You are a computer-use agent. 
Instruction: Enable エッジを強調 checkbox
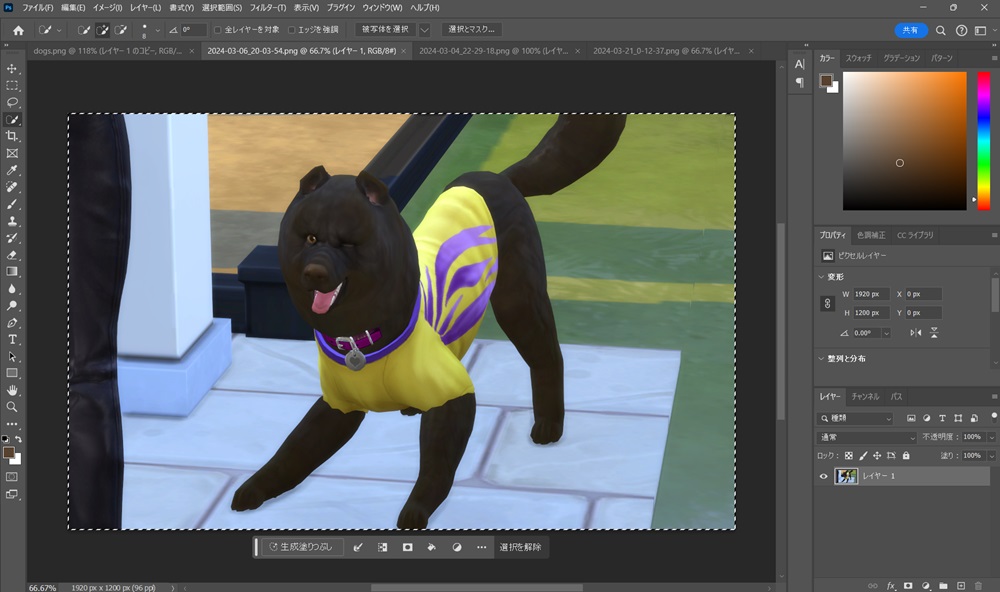click(291, 30)
